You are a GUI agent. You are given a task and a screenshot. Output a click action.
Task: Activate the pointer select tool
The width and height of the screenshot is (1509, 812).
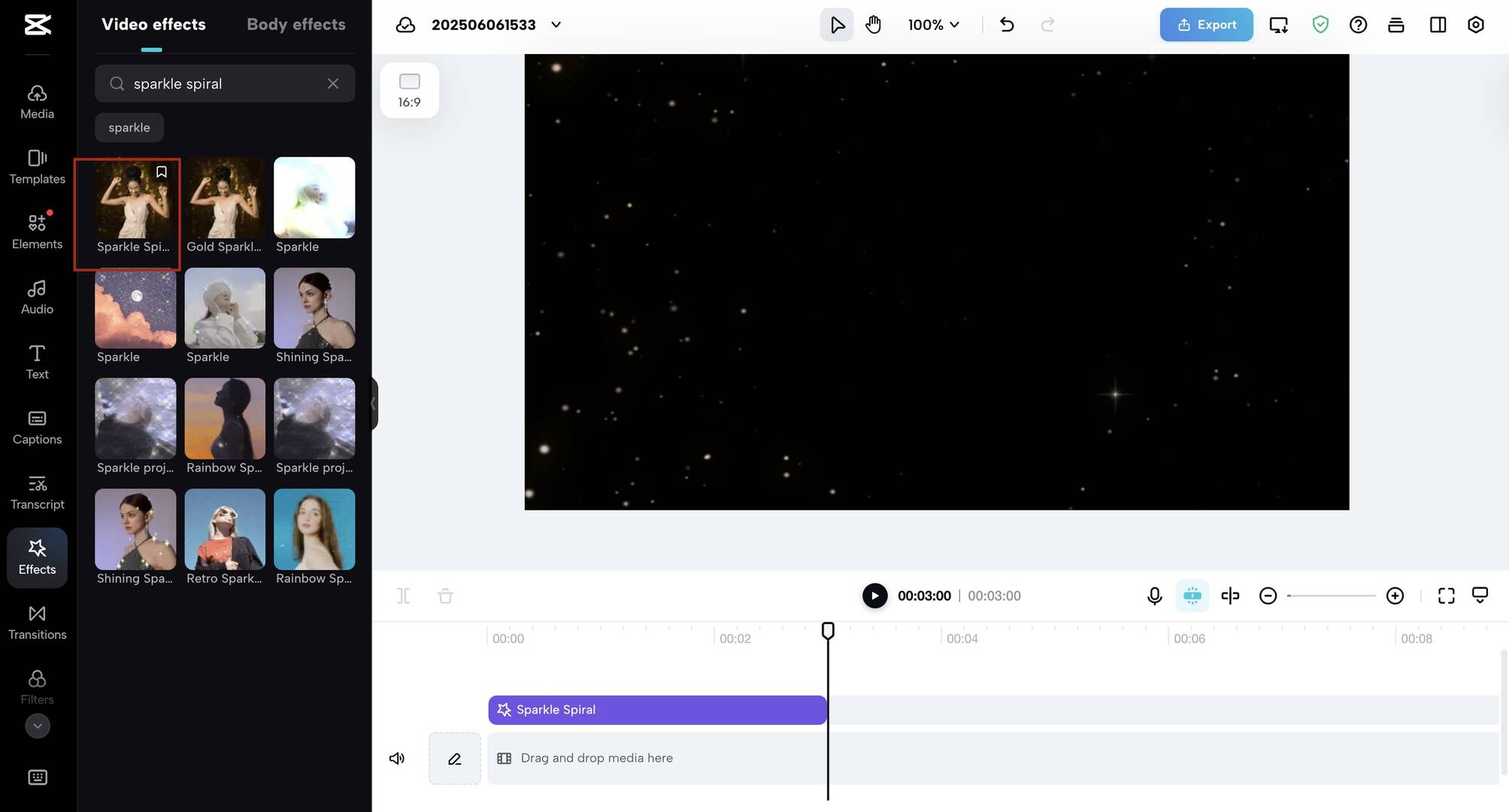[x=837, y=25]
